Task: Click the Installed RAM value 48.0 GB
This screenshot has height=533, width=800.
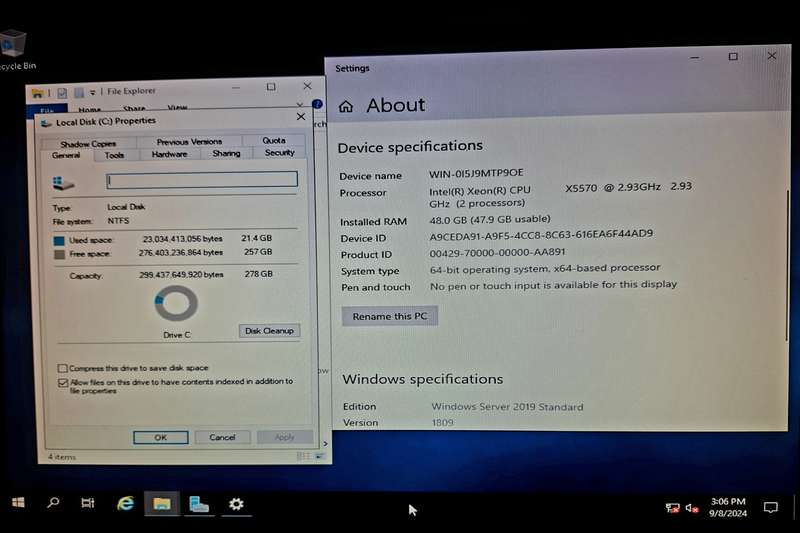Action: click(490, 219)
